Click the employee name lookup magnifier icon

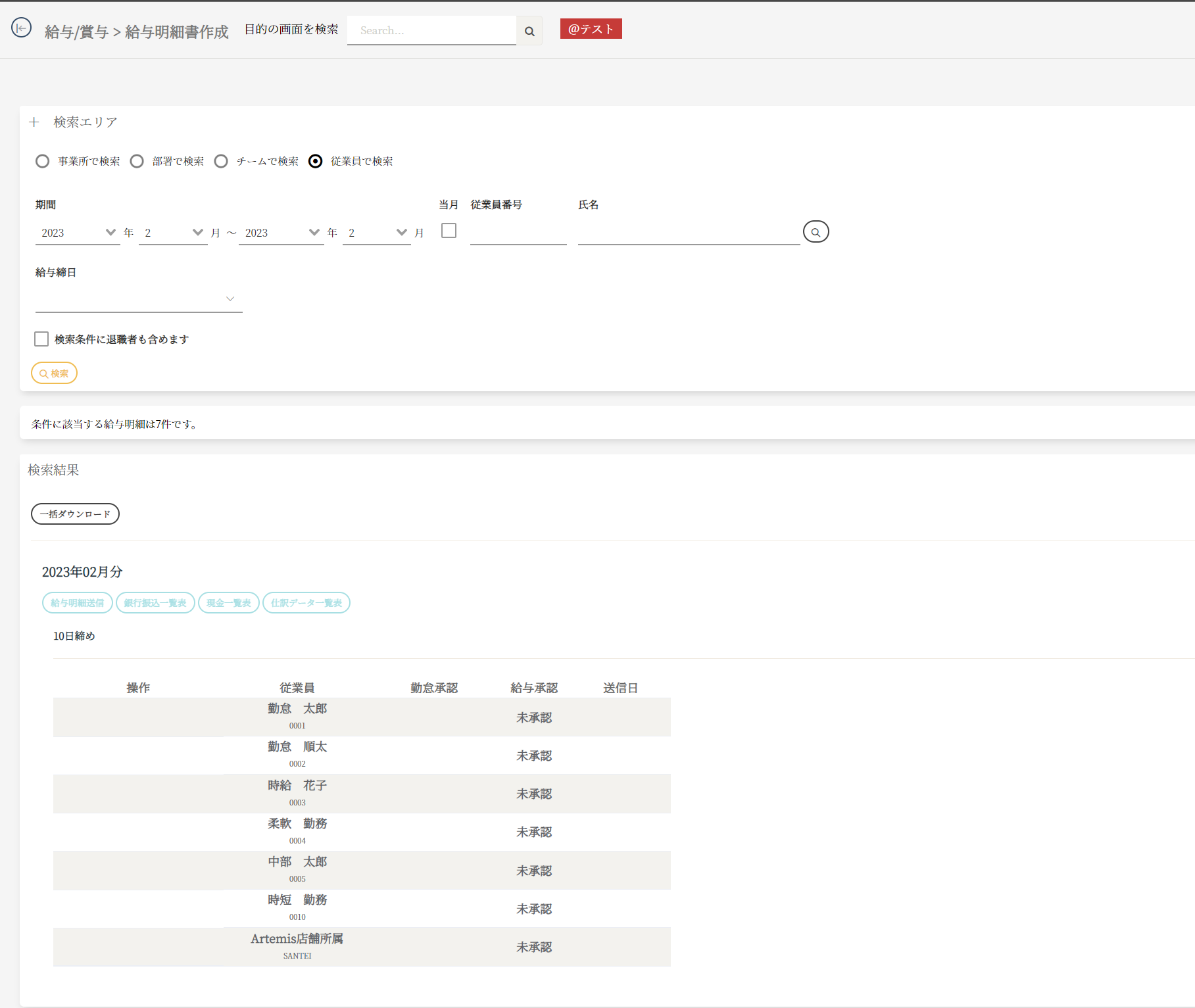(x=816, y=232)
